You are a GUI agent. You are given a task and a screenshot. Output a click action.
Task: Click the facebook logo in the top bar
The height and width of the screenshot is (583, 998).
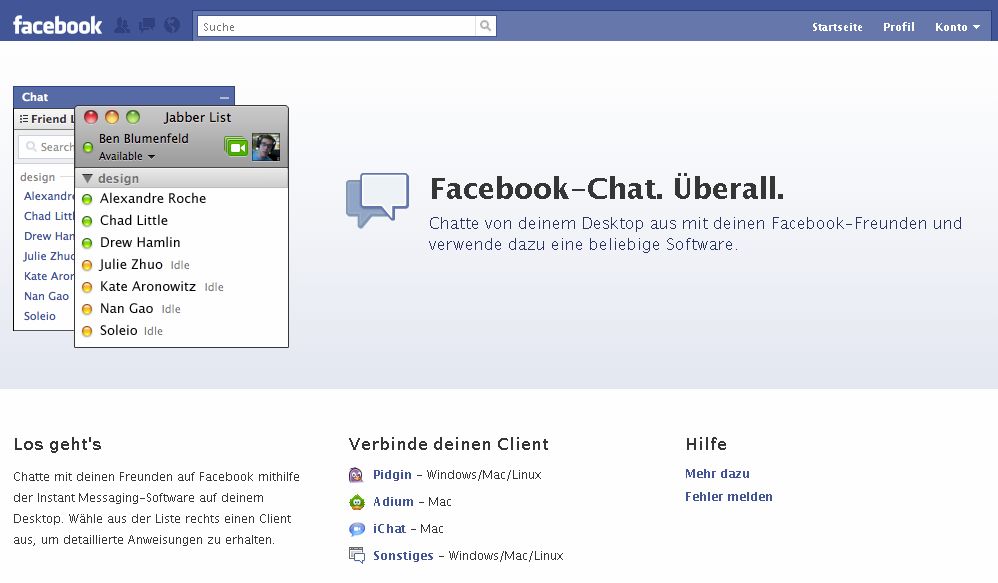pyautogui.click(x=57, y=25)
